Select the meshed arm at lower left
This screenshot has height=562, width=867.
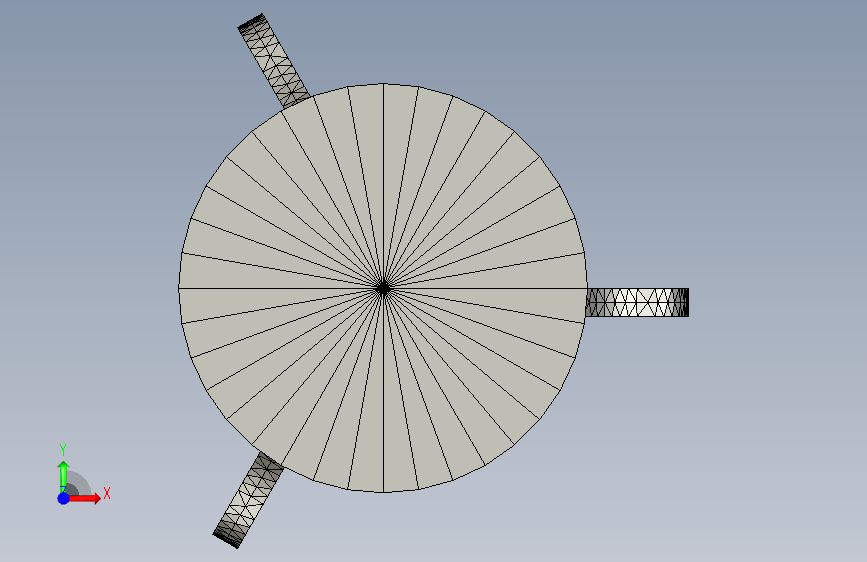(x=248, y=500)
